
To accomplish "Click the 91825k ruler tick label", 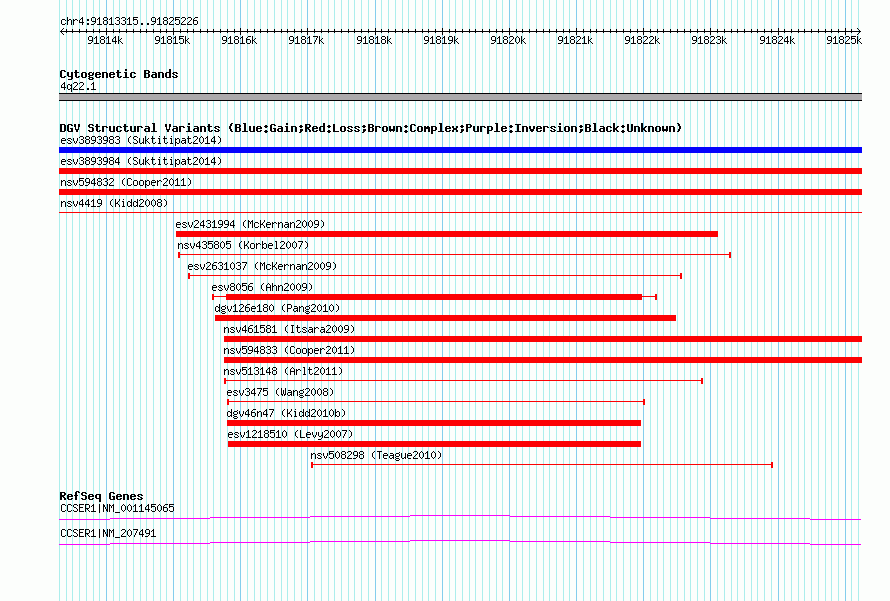I will 844,40.
